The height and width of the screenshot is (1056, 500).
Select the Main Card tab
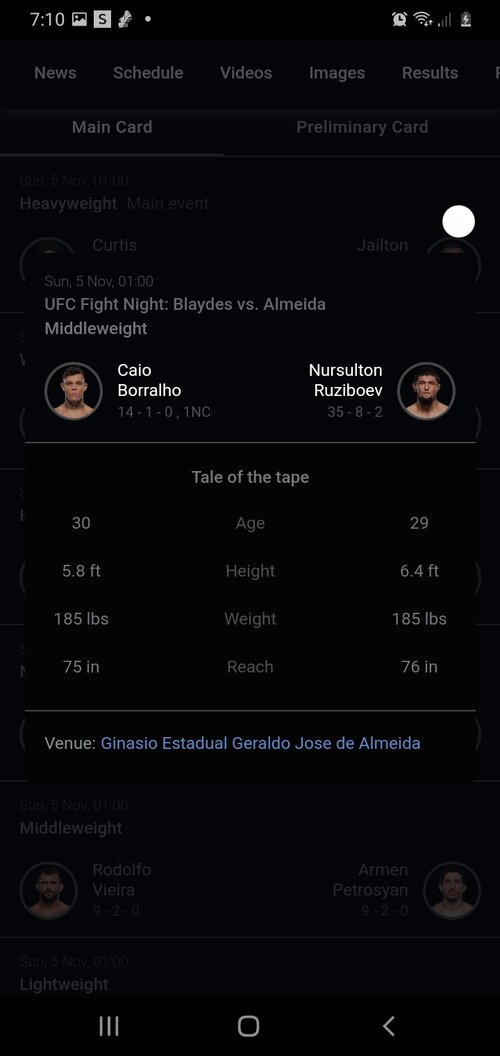tap(112, 127)
